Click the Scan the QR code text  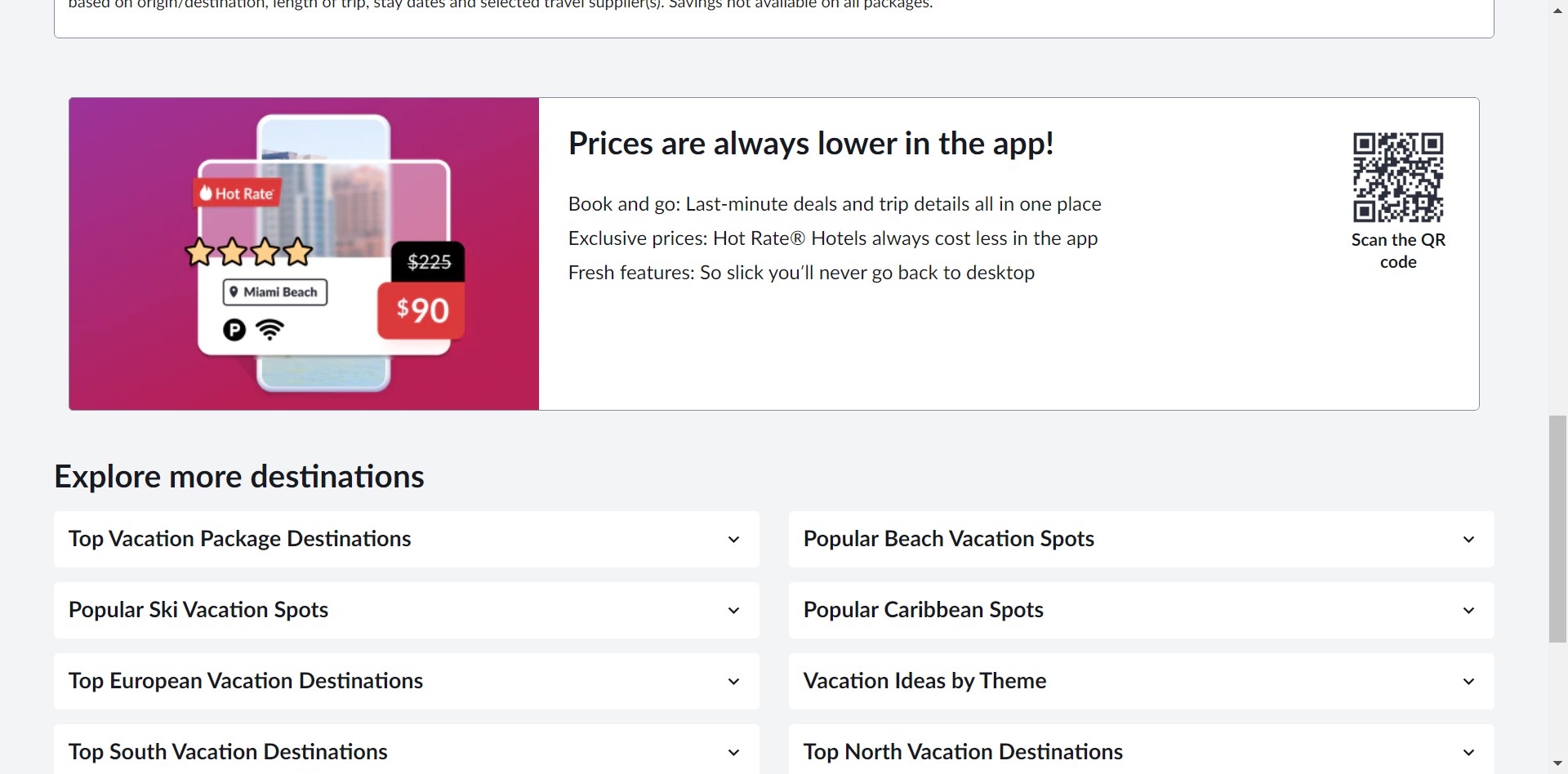coord(1398,251)
